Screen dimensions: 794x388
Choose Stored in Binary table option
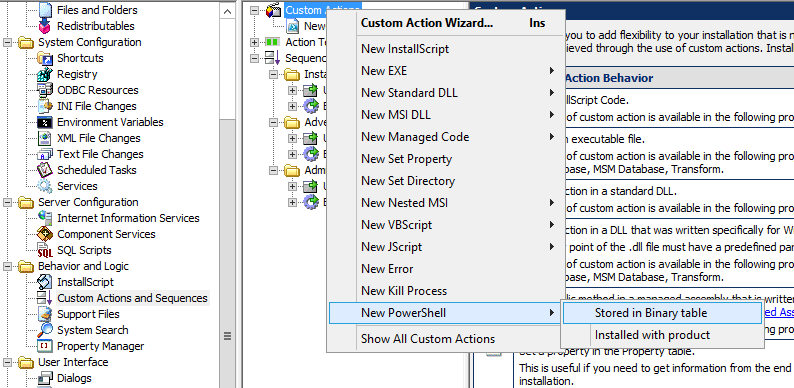pyautogui.click(x=662, y=313)
